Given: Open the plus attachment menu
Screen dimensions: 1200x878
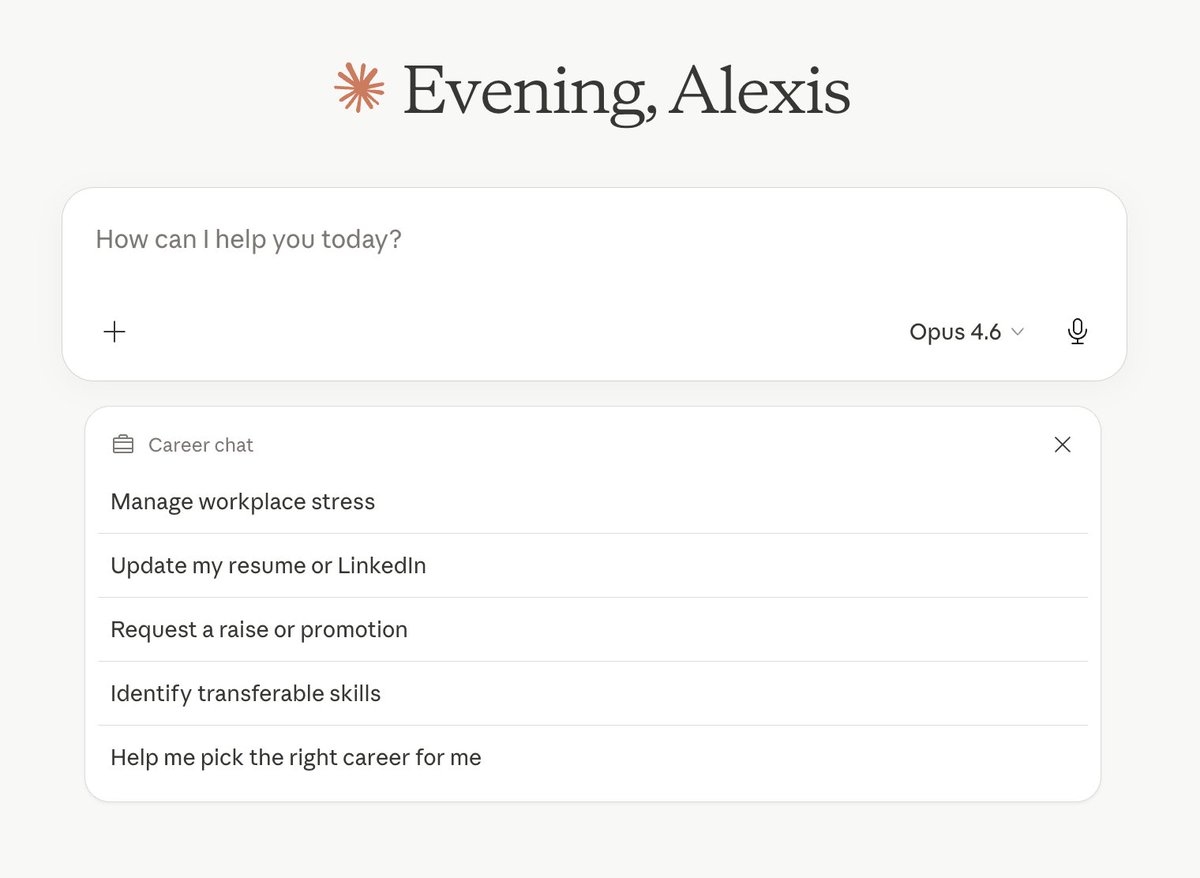Looking at the screenshot, I should [115, 332].
